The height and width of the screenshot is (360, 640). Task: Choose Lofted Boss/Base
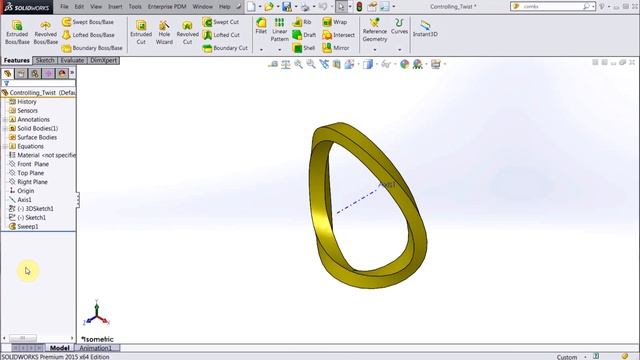(x=88, y=35)
